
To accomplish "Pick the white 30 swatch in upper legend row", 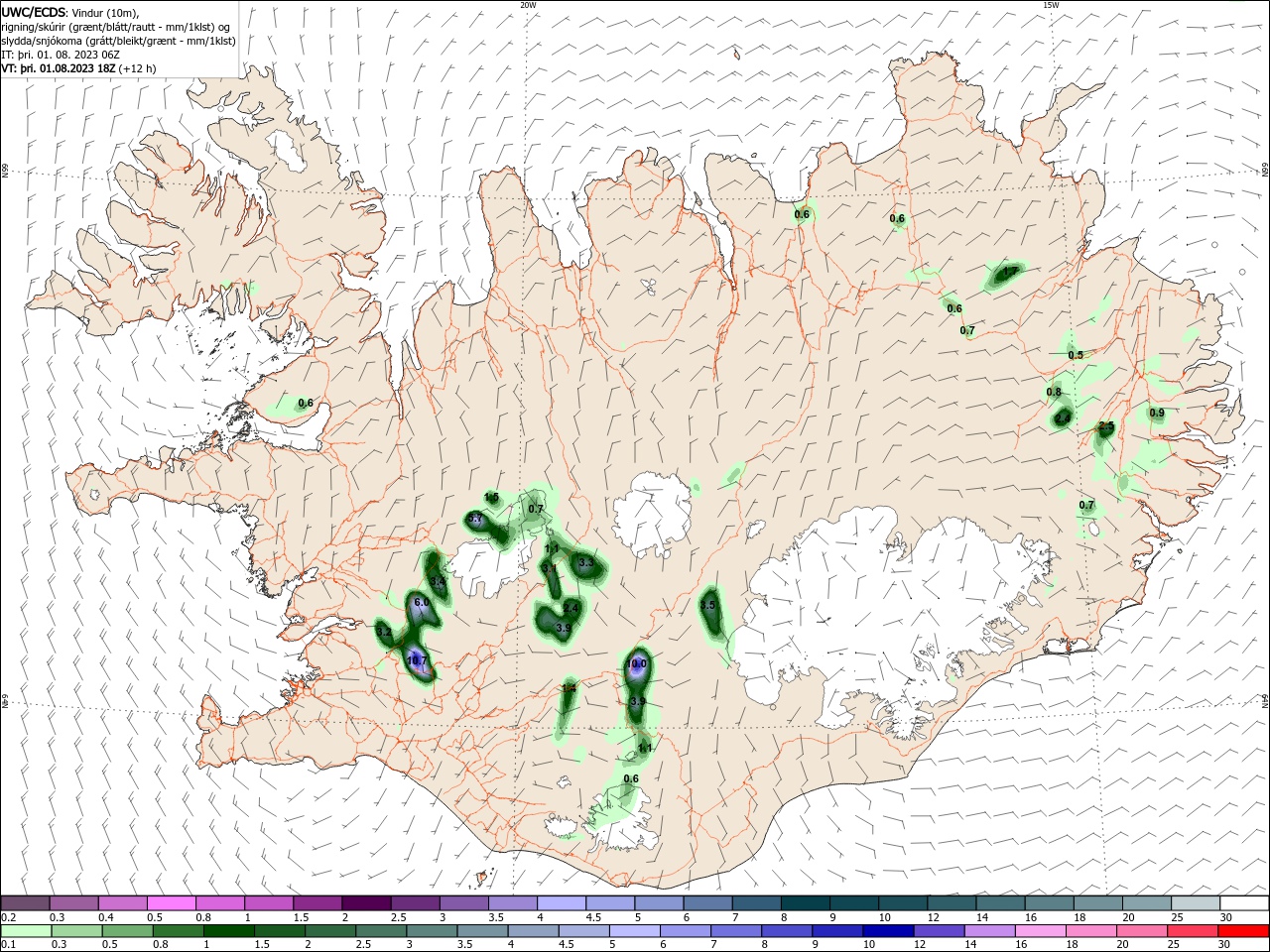I will tap(1244, 903).
